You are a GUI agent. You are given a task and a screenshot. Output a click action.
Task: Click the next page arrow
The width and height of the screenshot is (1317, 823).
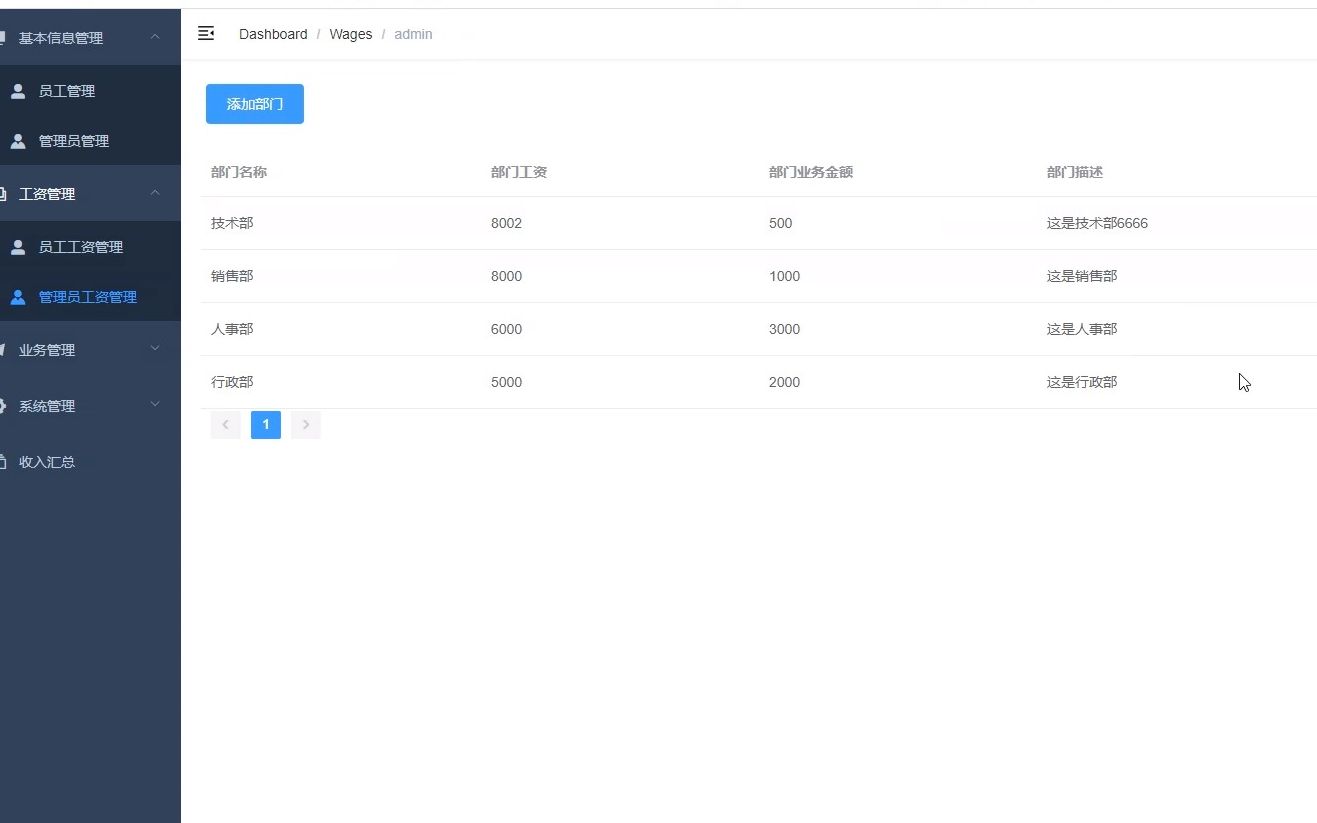point(305,424)
